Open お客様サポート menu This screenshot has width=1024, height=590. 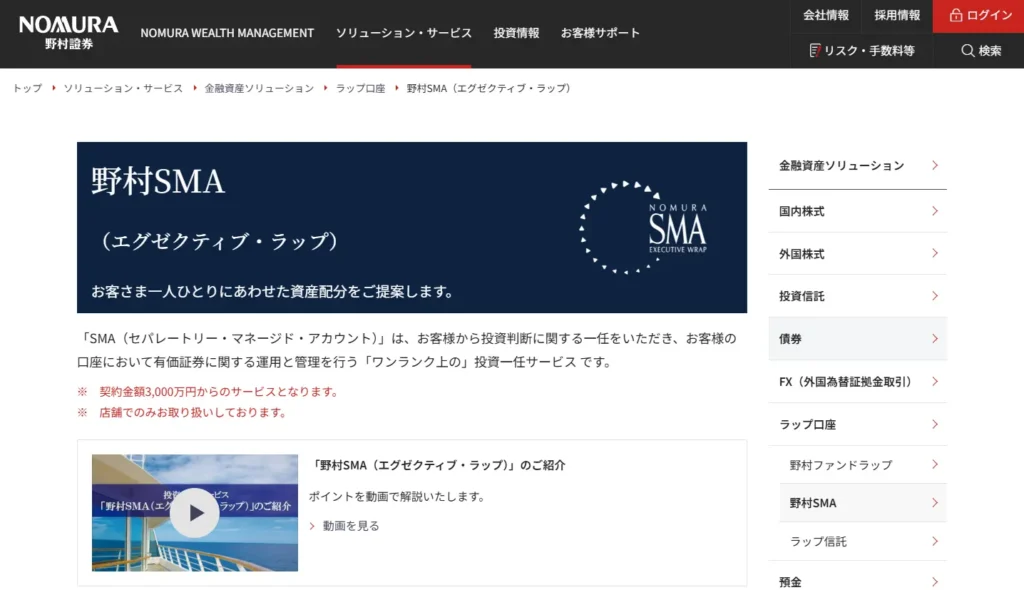click(x=600, y=33)
